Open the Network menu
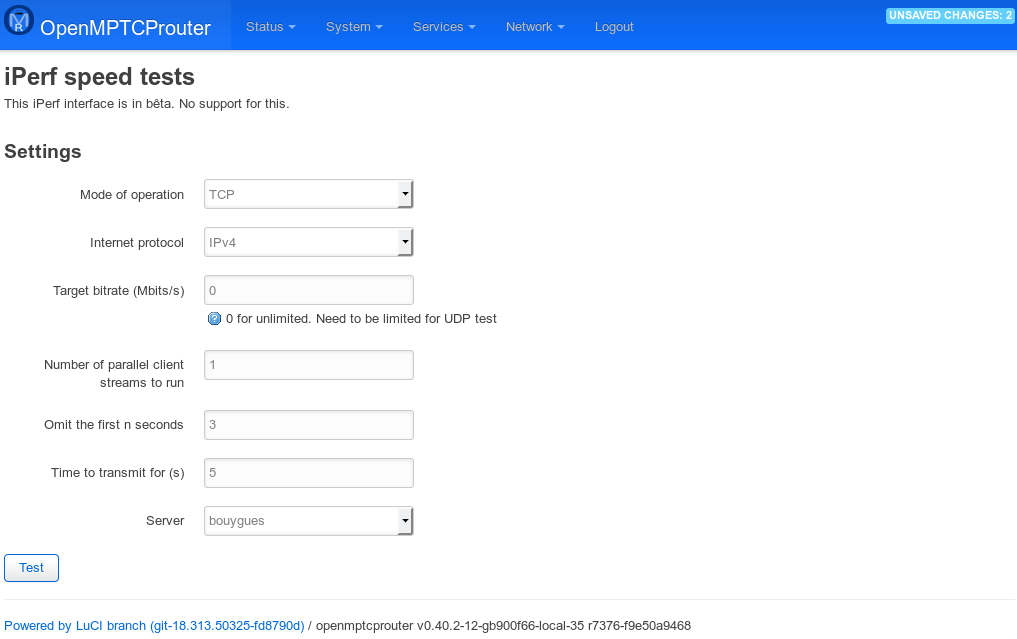The width and height of the screenshot is (1017, 639). click(535, 27)
